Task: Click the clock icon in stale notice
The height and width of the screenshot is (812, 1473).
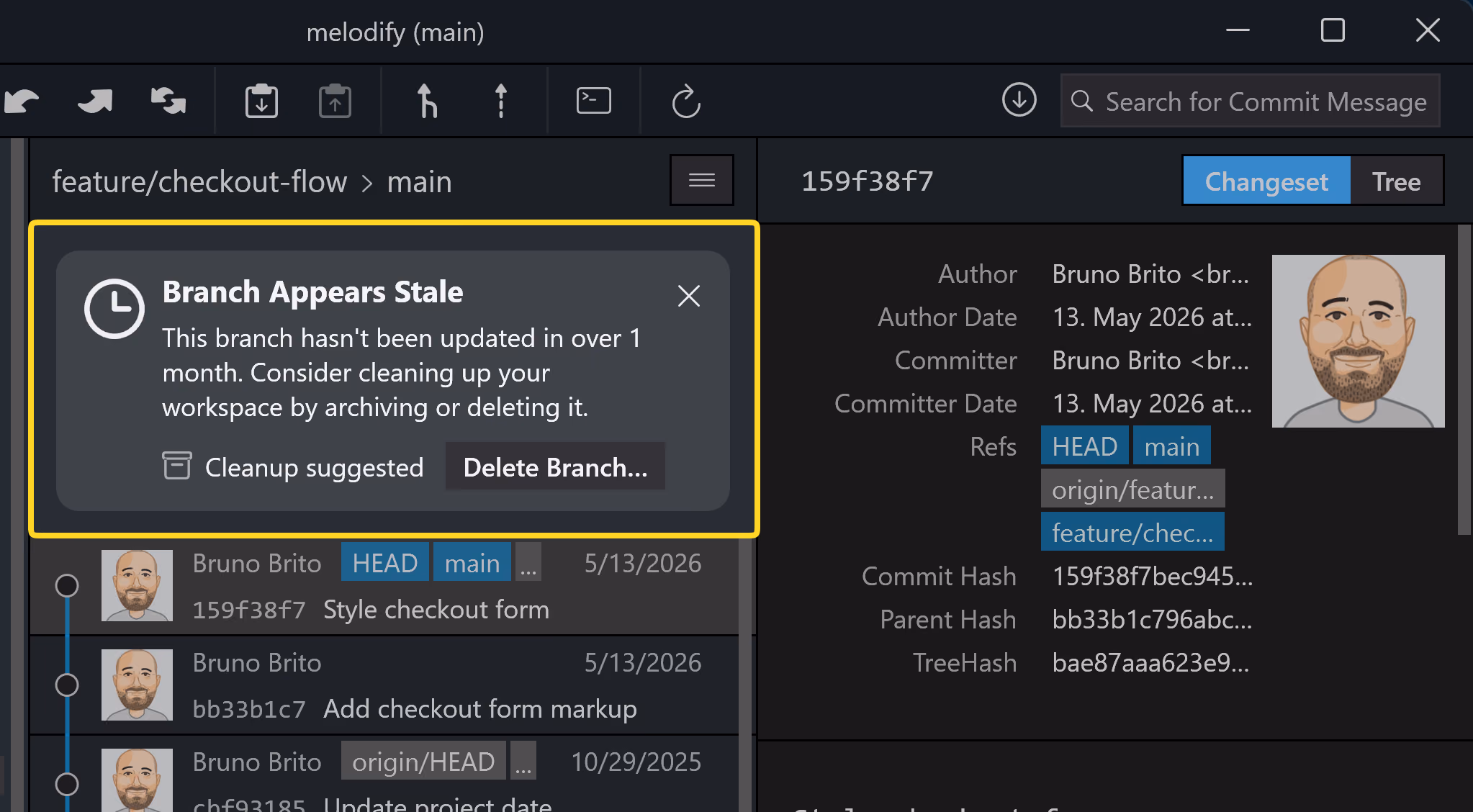Action: (x=114, y=309)
